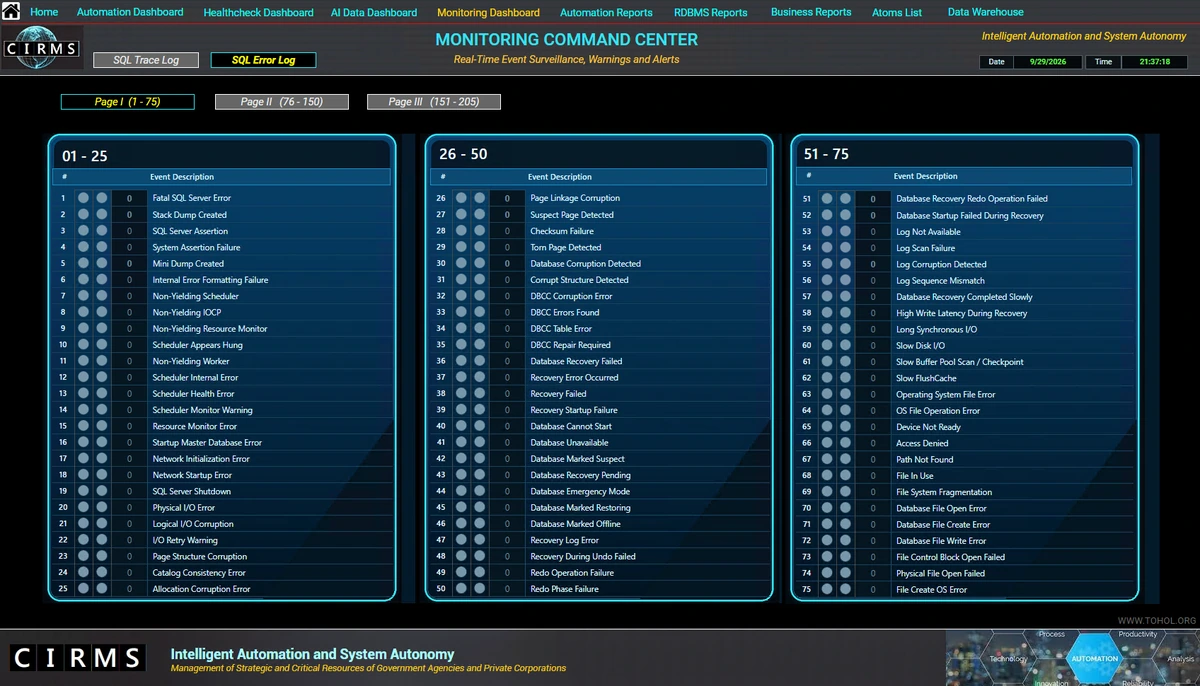Open the AI Data Dashboard menu item

tap(374, 13)
